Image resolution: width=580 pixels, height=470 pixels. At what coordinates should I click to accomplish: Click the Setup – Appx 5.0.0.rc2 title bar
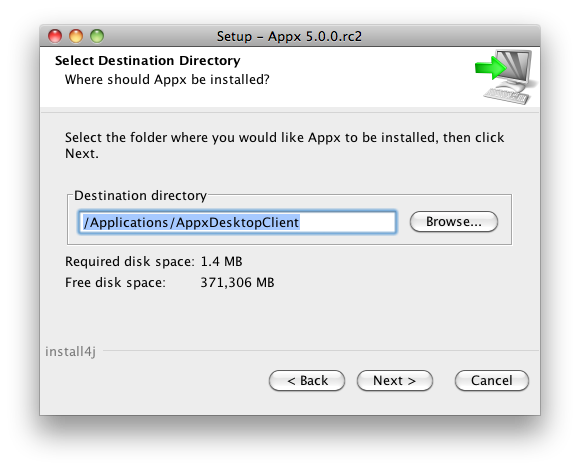[290, 36]
